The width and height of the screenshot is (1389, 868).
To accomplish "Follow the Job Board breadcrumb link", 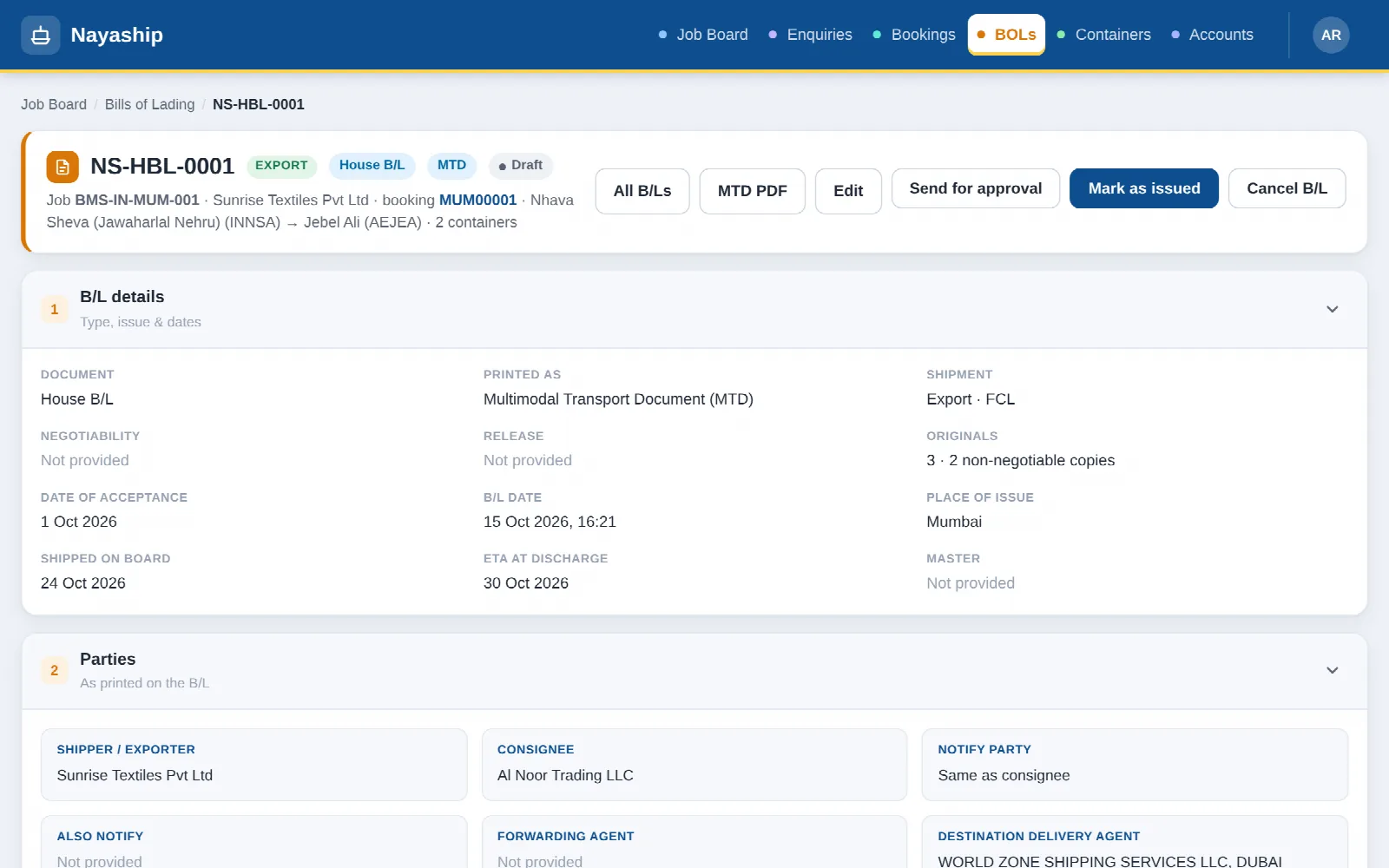I will click(54, 104).
